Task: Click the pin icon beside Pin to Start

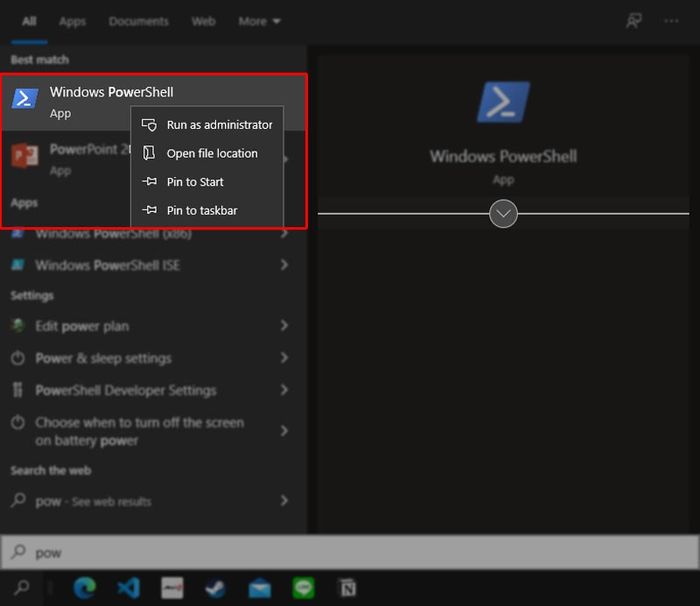Action: pyautogui.click(x=149, y=181)
